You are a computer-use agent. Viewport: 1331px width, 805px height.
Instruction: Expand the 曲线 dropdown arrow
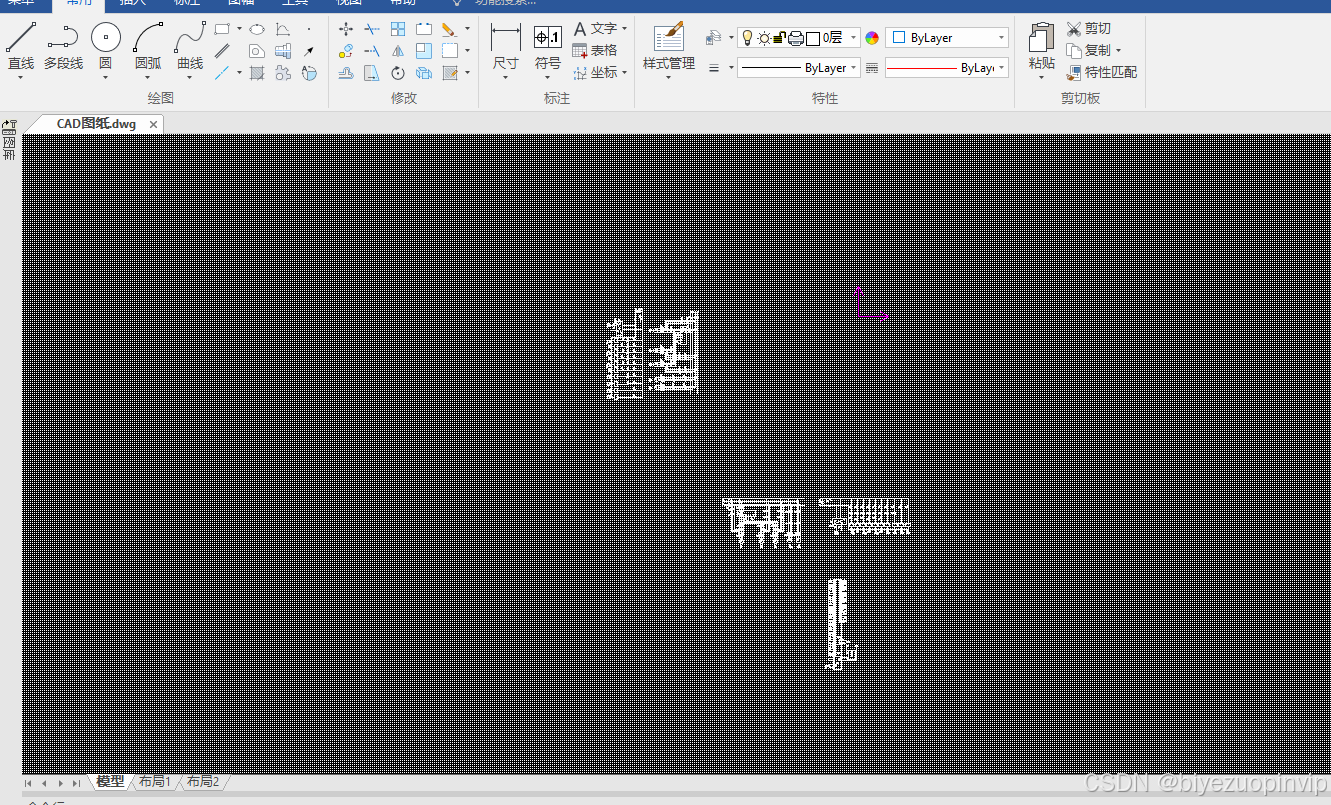click(x=190, y=78)
